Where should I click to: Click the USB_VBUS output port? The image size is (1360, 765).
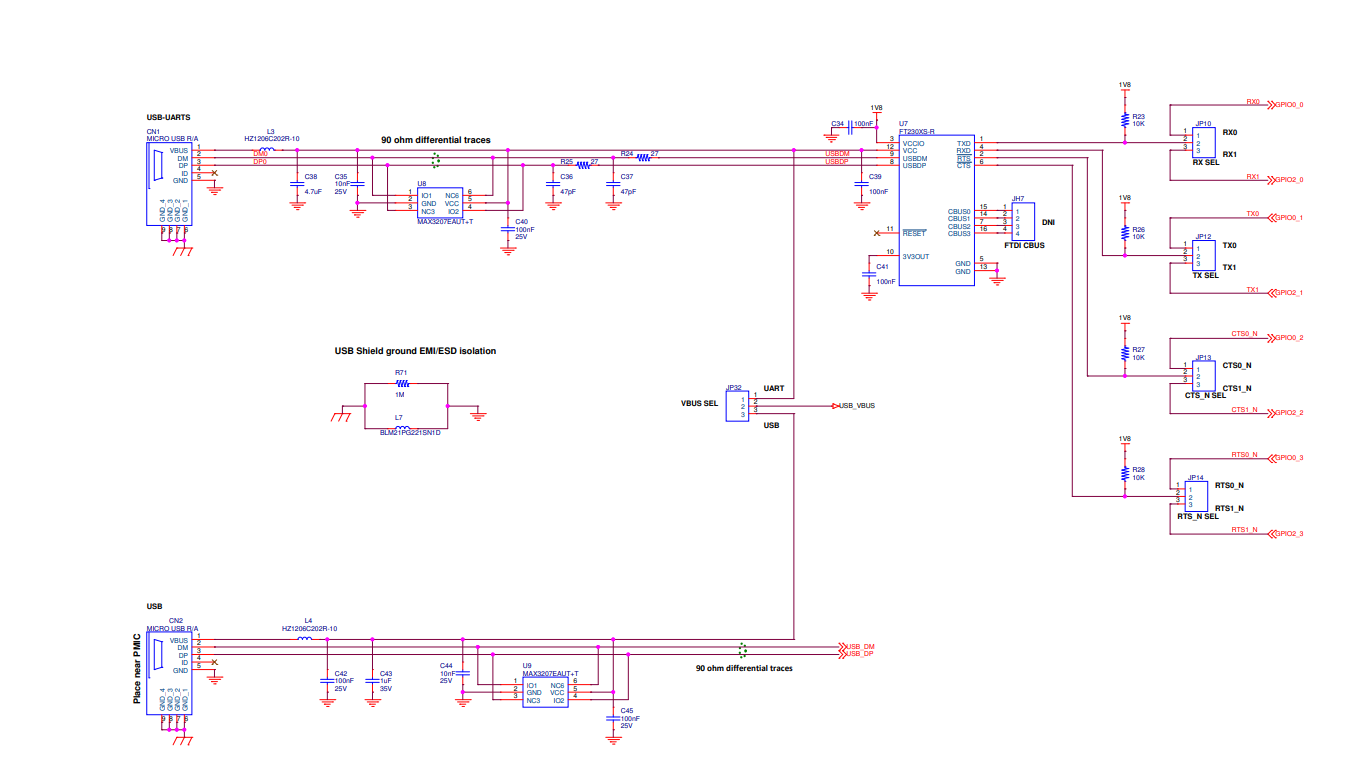point(854,406)
